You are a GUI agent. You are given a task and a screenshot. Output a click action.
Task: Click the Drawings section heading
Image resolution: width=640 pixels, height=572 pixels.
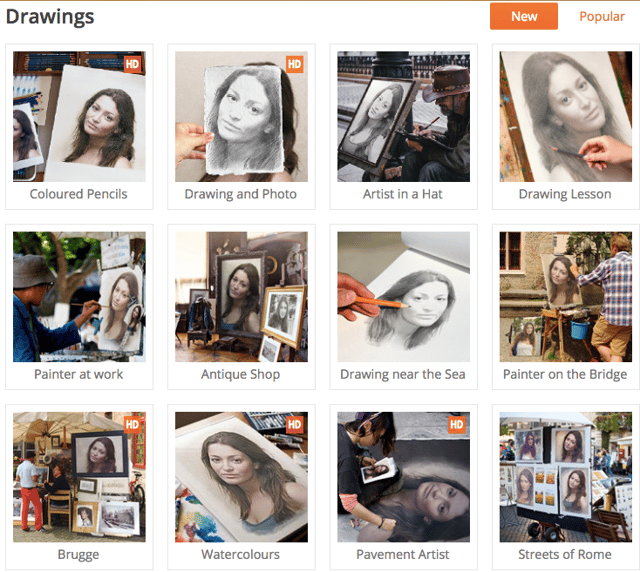50,17
